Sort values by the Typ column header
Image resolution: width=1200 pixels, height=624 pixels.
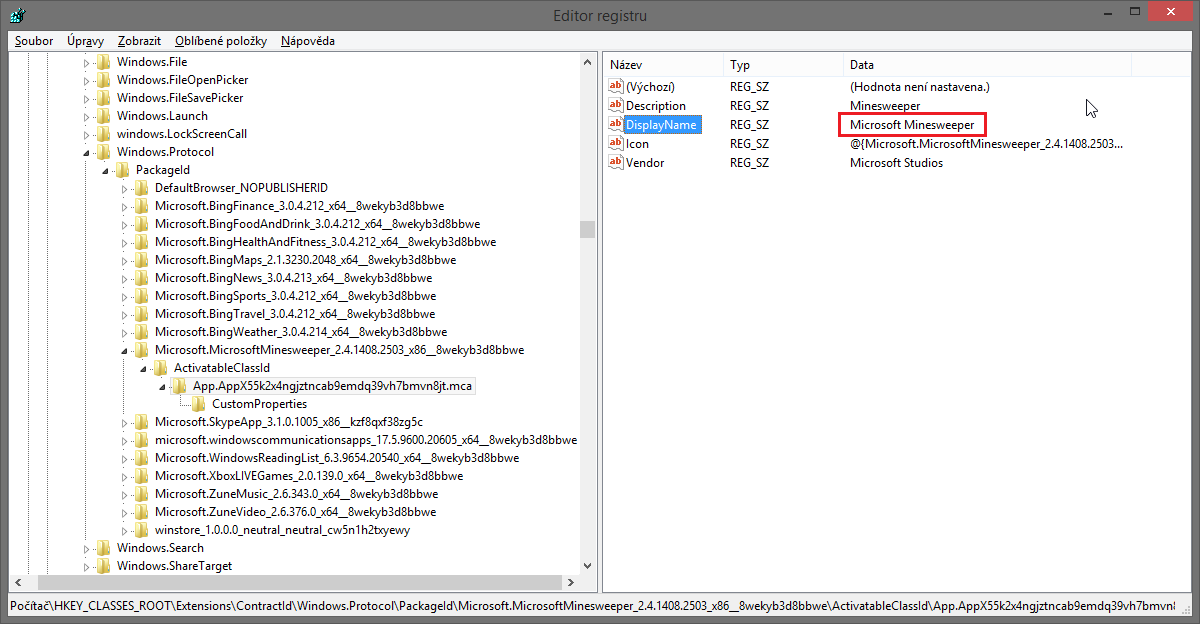click(783, 64)
